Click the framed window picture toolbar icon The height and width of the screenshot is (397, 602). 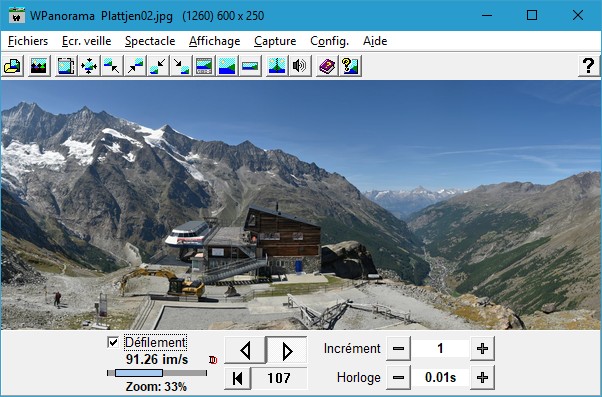pos(66,66)
